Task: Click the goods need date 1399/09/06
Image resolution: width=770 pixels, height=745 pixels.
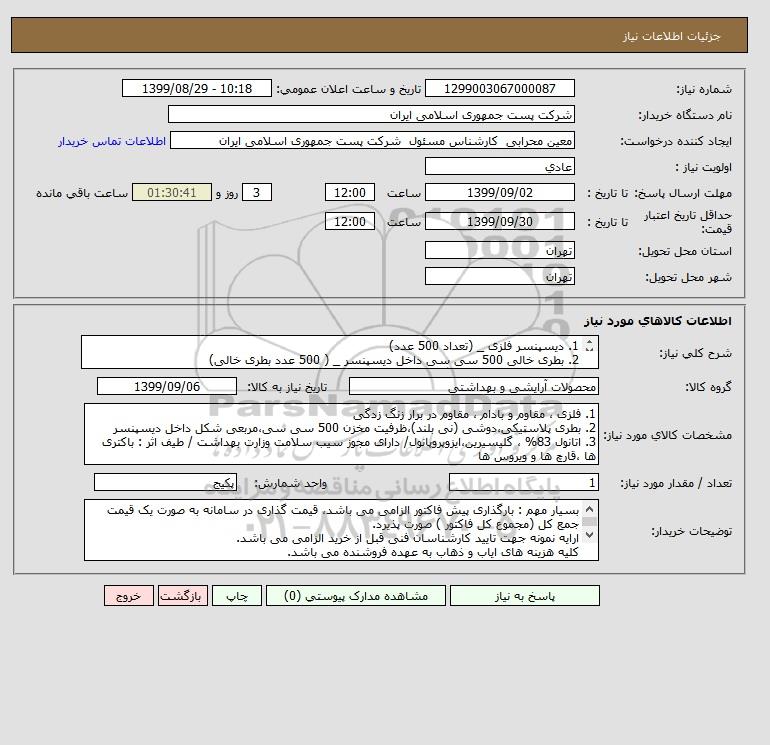Action: [x=167, y=386]
